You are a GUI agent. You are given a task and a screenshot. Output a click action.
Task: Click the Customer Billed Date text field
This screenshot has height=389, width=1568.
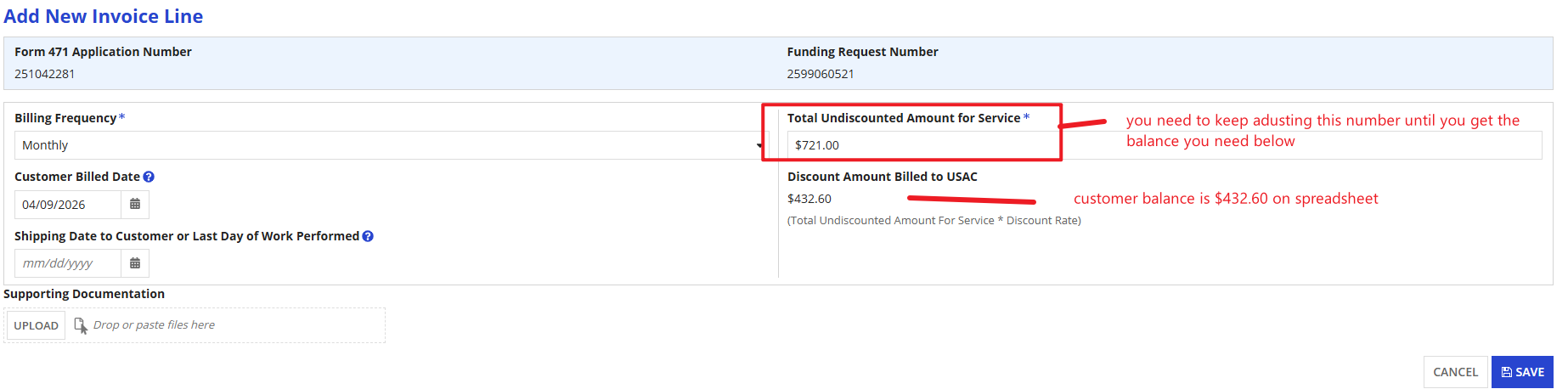pyautogui.click(x=68, y=205)
